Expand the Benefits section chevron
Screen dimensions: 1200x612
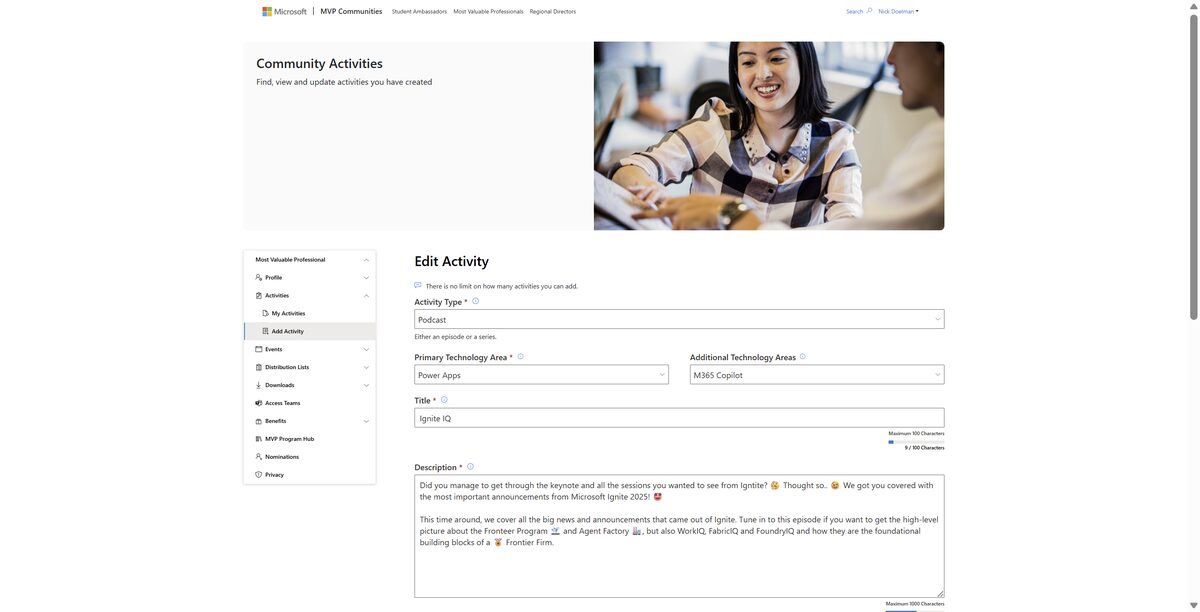pos(366,421)
